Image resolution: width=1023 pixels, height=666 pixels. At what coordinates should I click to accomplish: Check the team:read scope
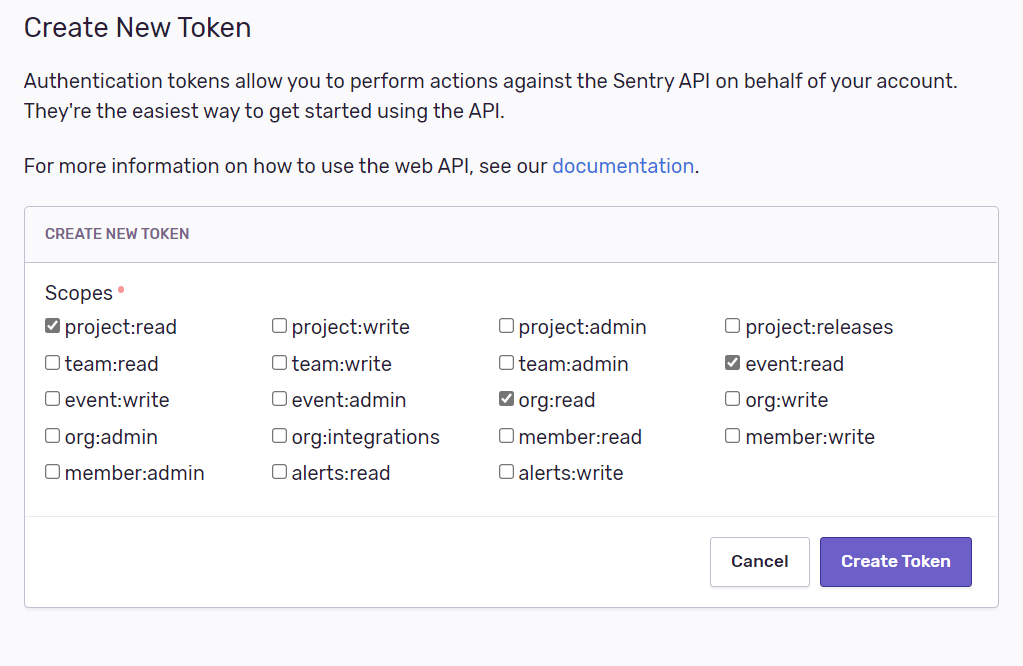pos(53,363)
